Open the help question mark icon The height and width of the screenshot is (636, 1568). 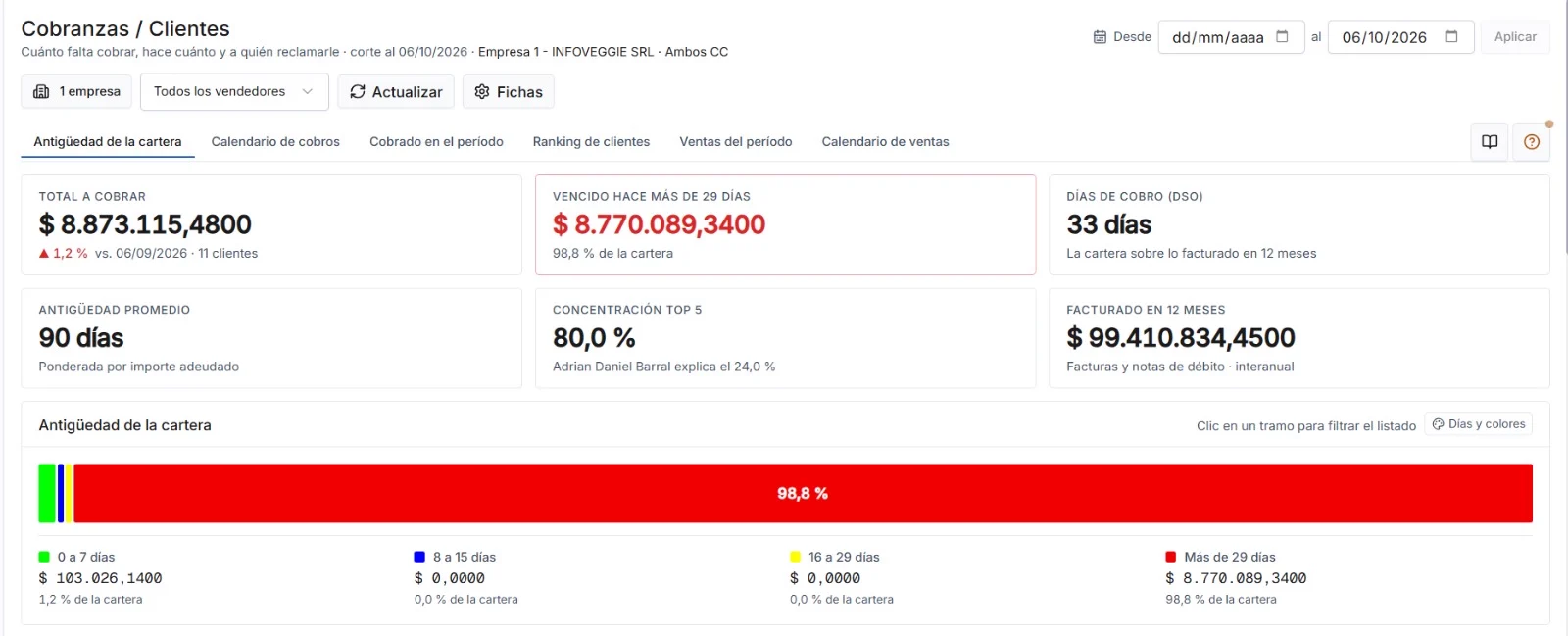[x=1532, y=142]
